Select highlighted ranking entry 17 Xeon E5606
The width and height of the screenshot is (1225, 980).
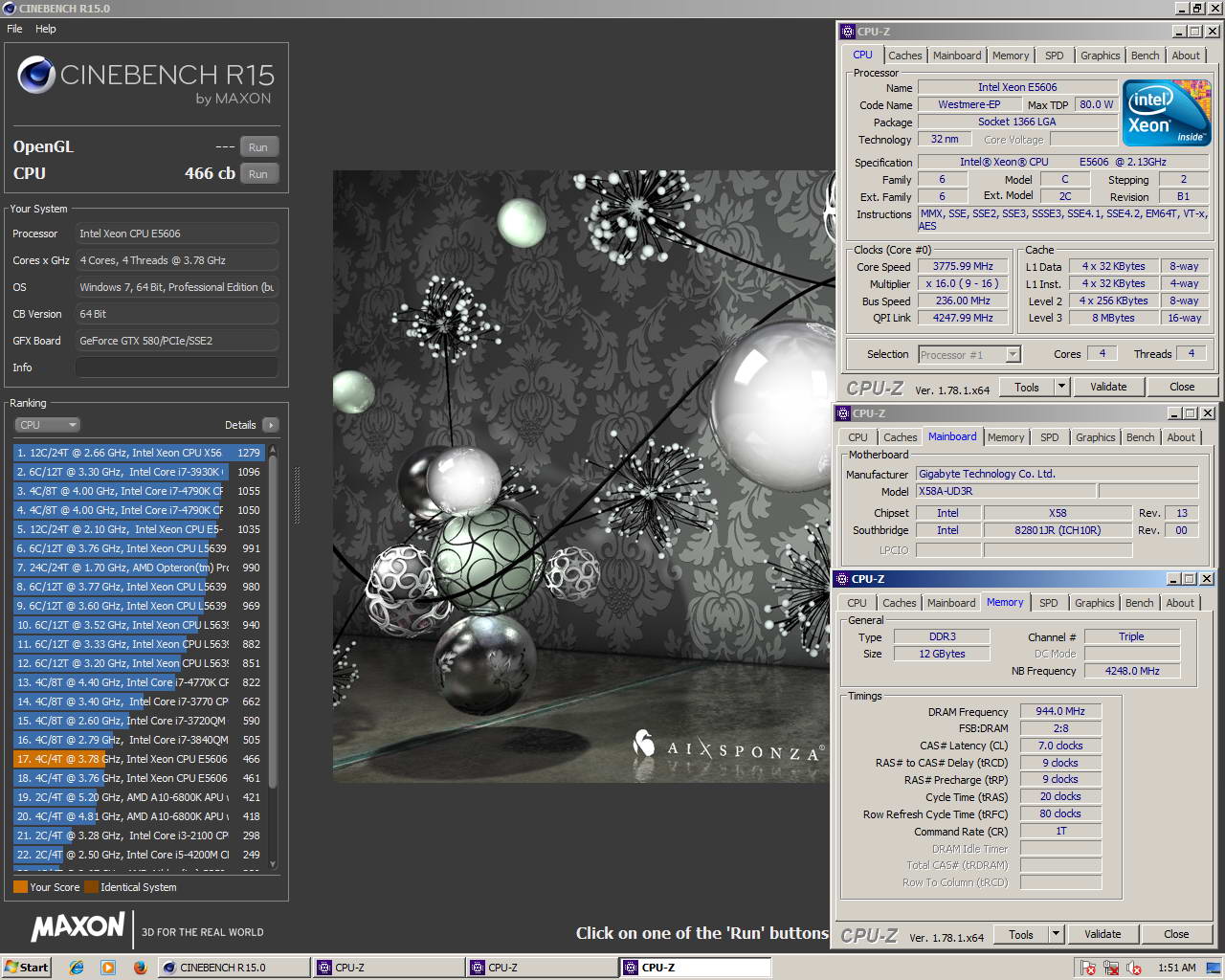click(139, 759)
